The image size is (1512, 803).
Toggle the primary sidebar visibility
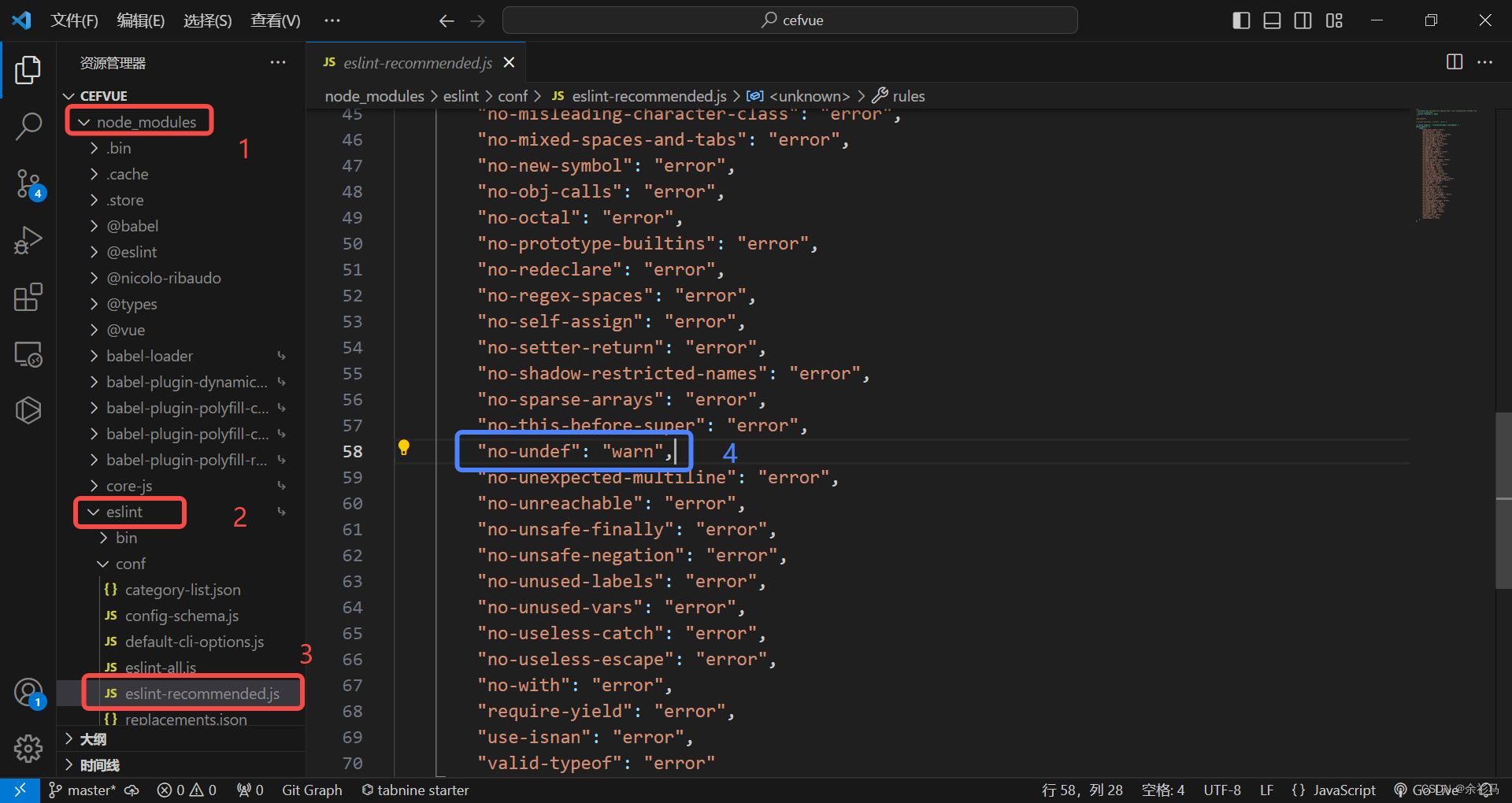click(1240, 20)
